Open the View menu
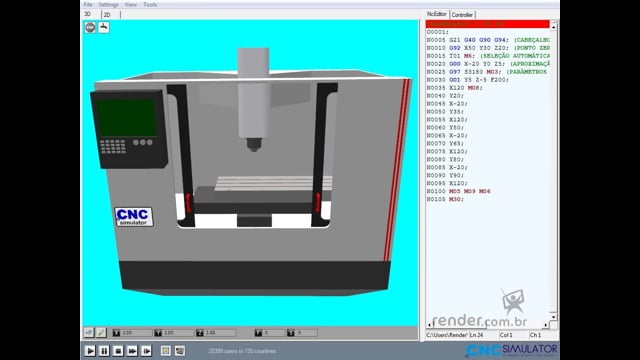The height and width of the screenshot is (360, 640). [x=131, y=4]
